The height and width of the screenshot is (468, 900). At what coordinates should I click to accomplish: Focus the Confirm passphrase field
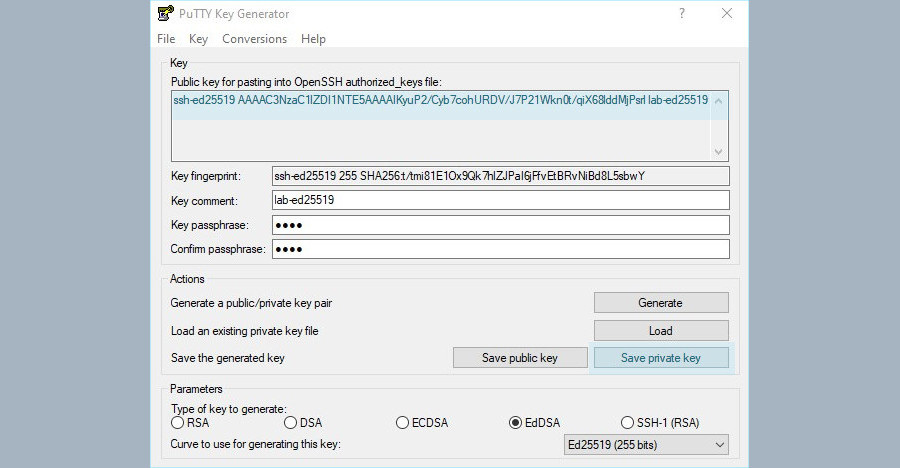(501, 249)
